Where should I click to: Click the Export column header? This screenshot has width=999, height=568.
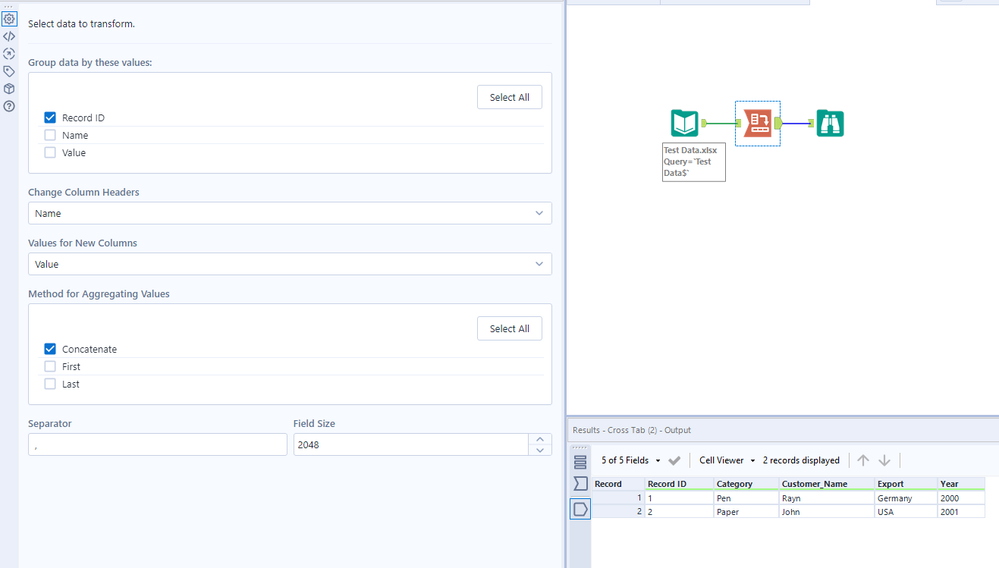coord(906,484)
